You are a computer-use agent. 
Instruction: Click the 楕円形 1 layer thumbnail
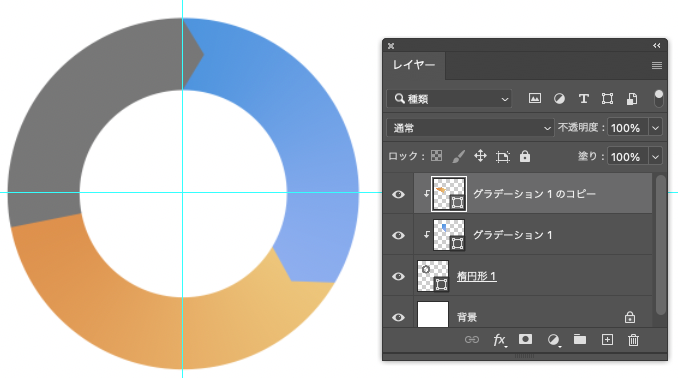pos(432,276)
